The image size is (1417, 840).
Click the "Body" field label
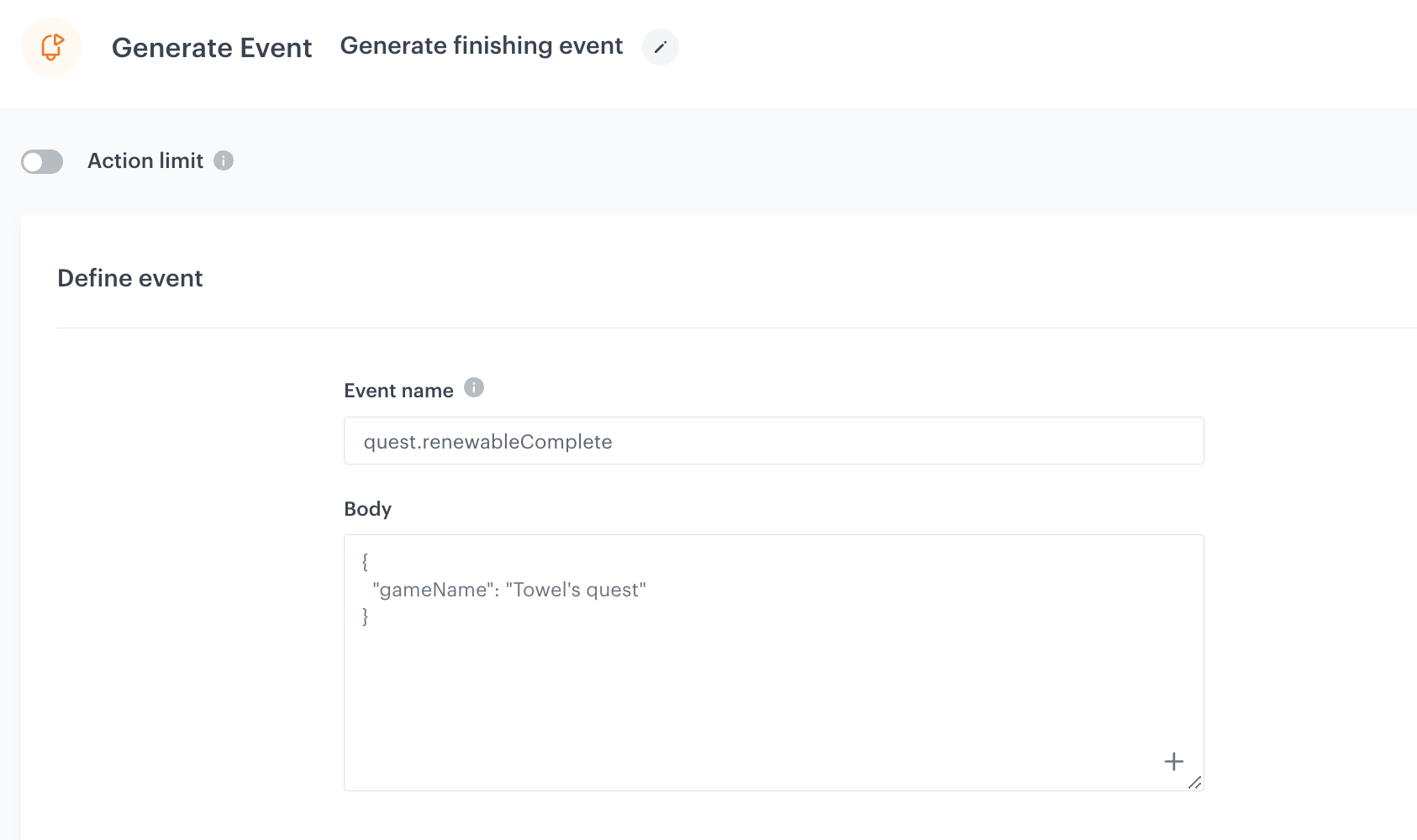(x=367, y=509)
